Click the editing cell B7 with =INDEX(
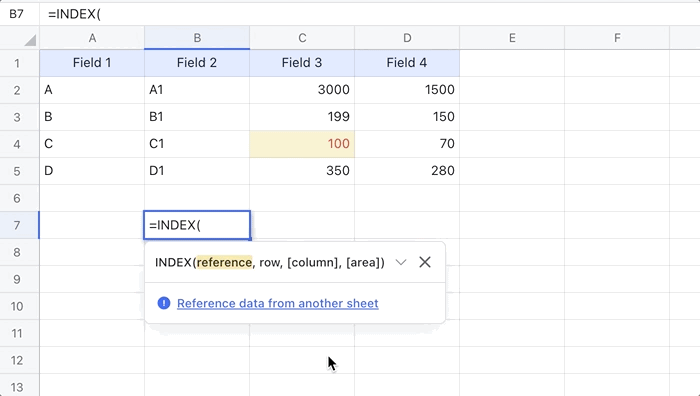700x396 pixels. tap(197, 225)
